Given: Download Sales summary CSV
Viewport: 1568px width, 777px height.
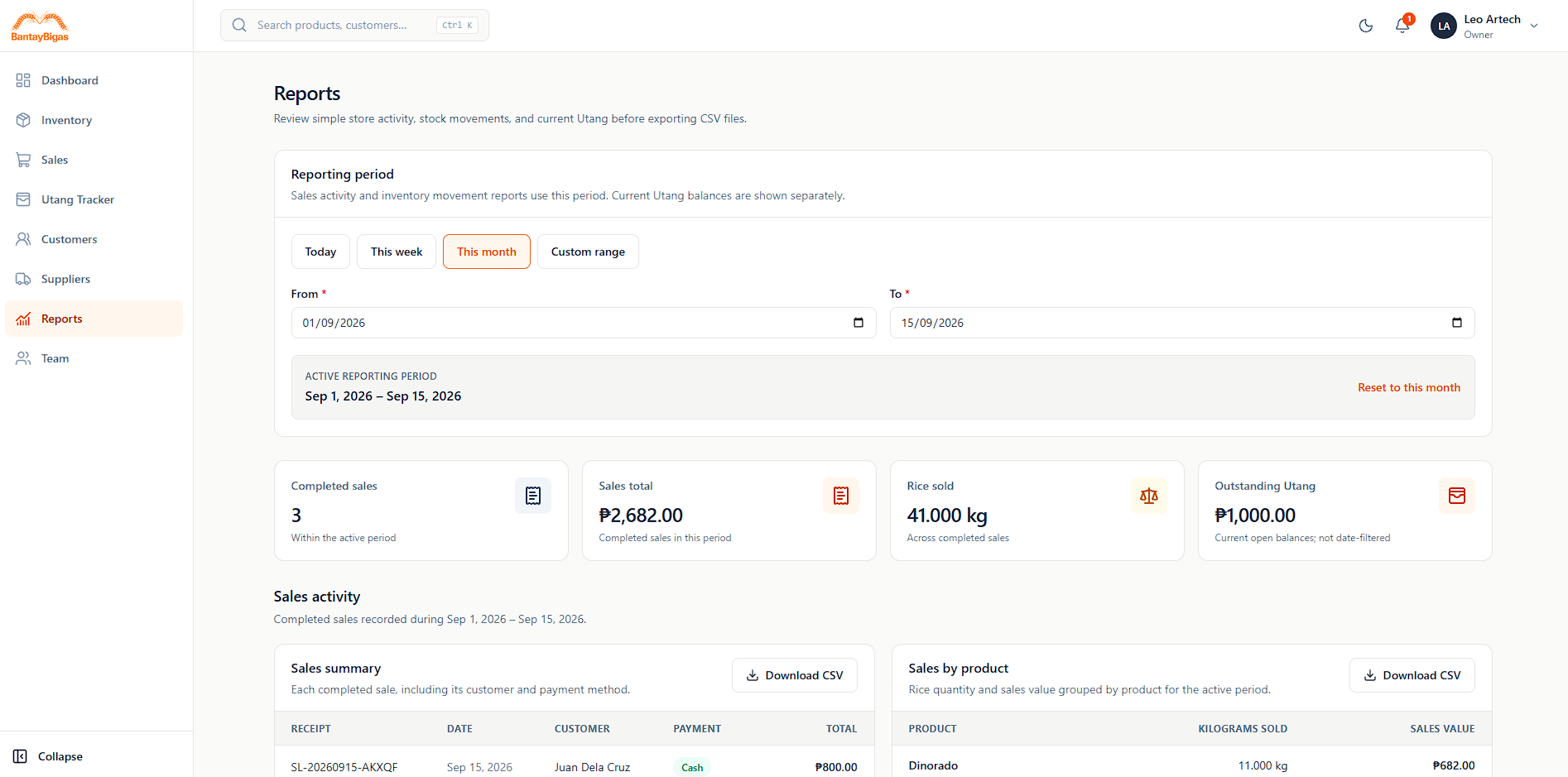Looking at the screenshot, I should [x=795, y=675].
